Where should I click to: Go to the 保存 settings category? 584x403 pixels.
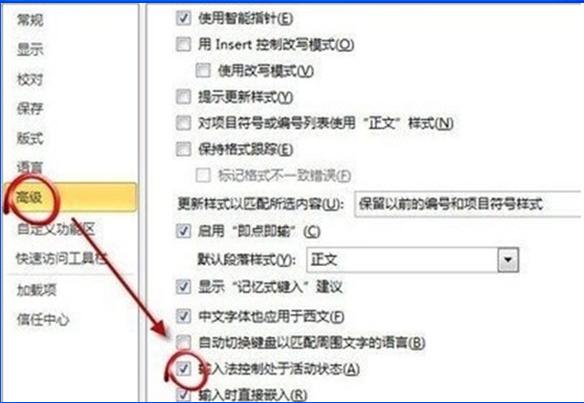(30, 109)
